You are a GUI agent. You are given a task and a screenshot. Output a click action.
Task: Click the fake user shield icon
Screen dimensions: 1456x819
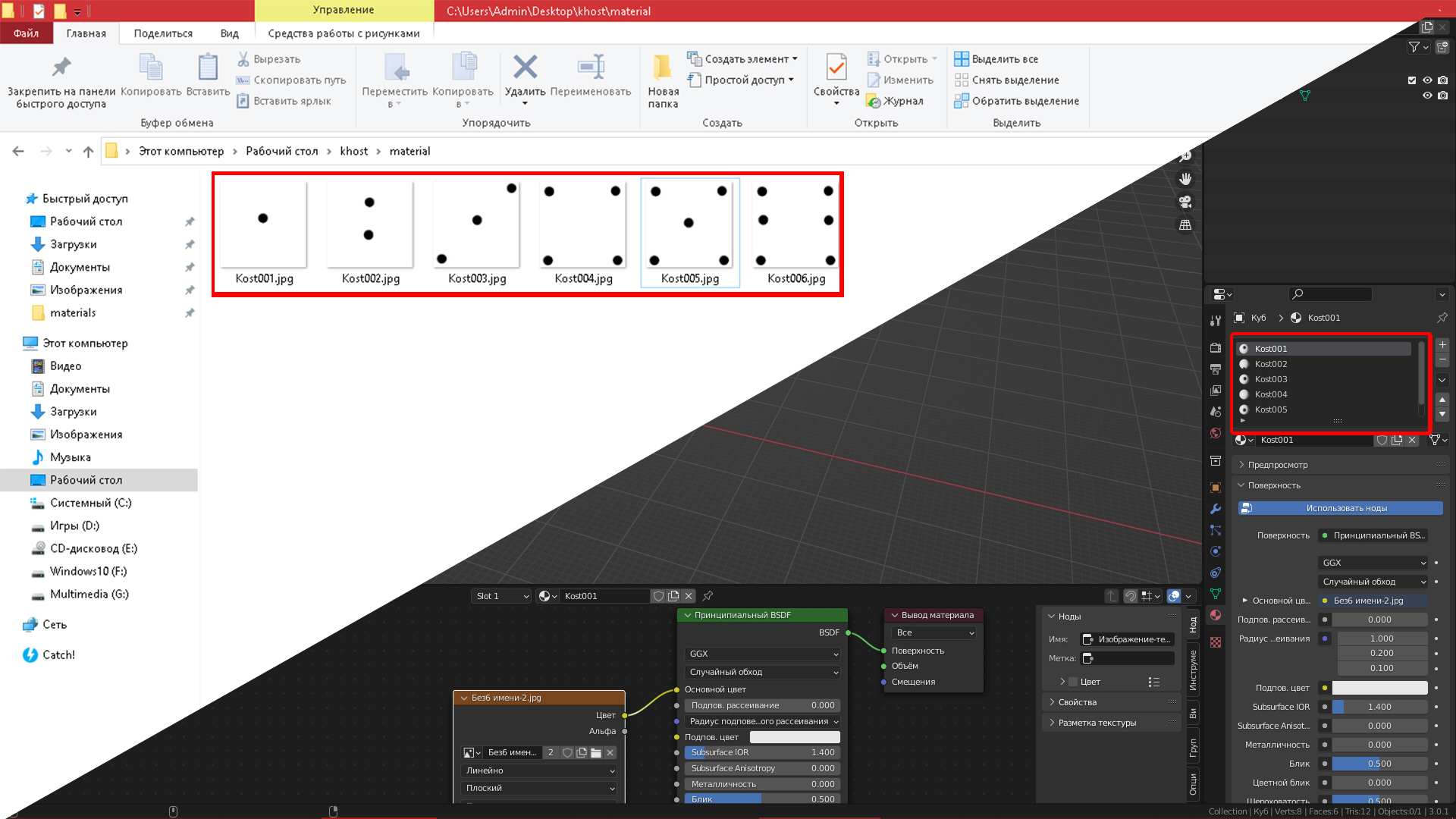1382,440
